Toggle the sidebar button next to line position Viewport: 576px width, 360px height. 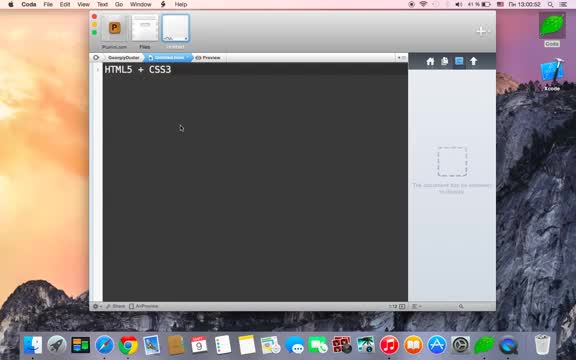402,306
